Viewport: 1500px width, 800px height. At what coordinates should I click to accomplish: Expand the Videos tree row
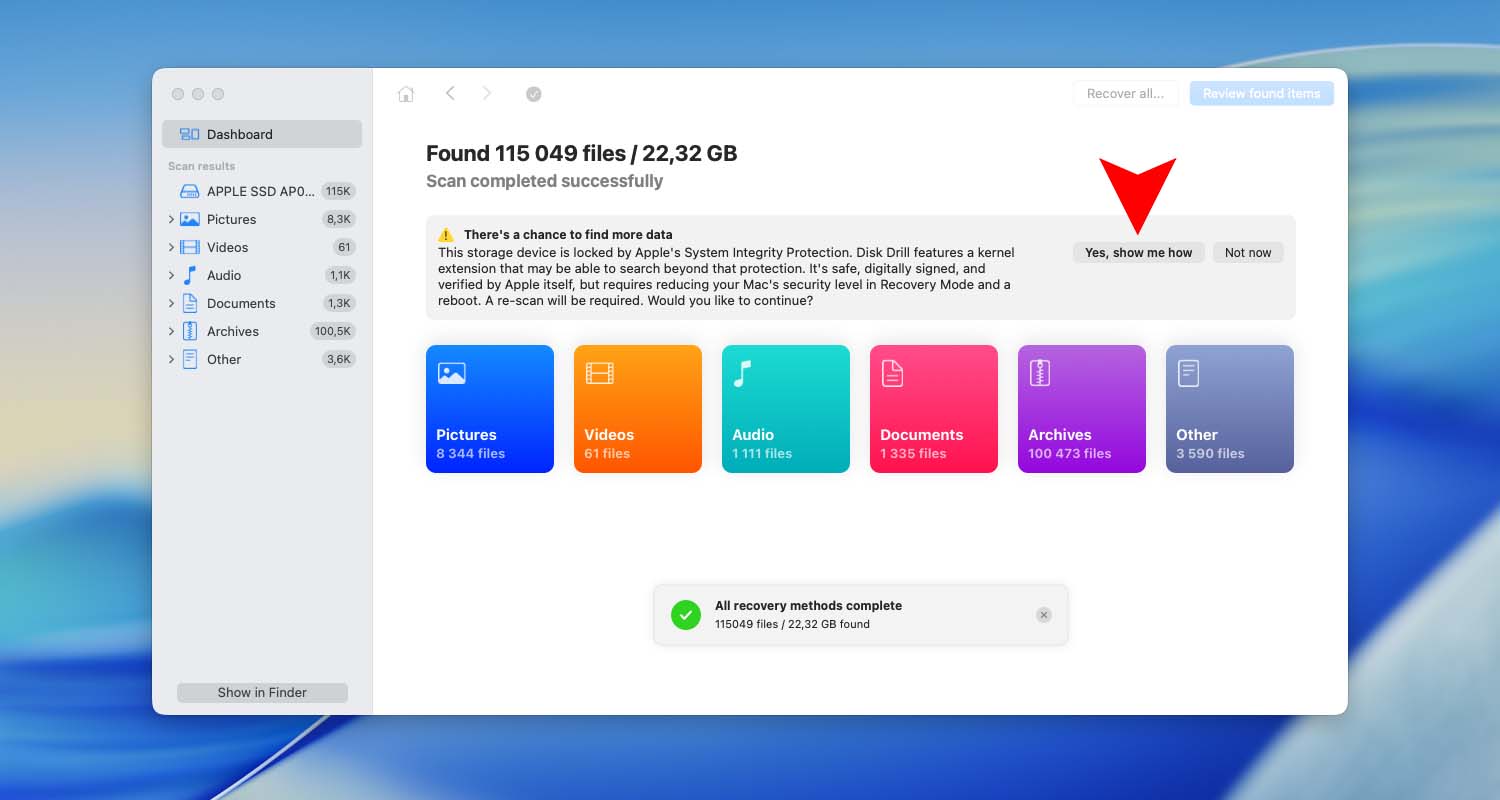(x=171, y=247)
